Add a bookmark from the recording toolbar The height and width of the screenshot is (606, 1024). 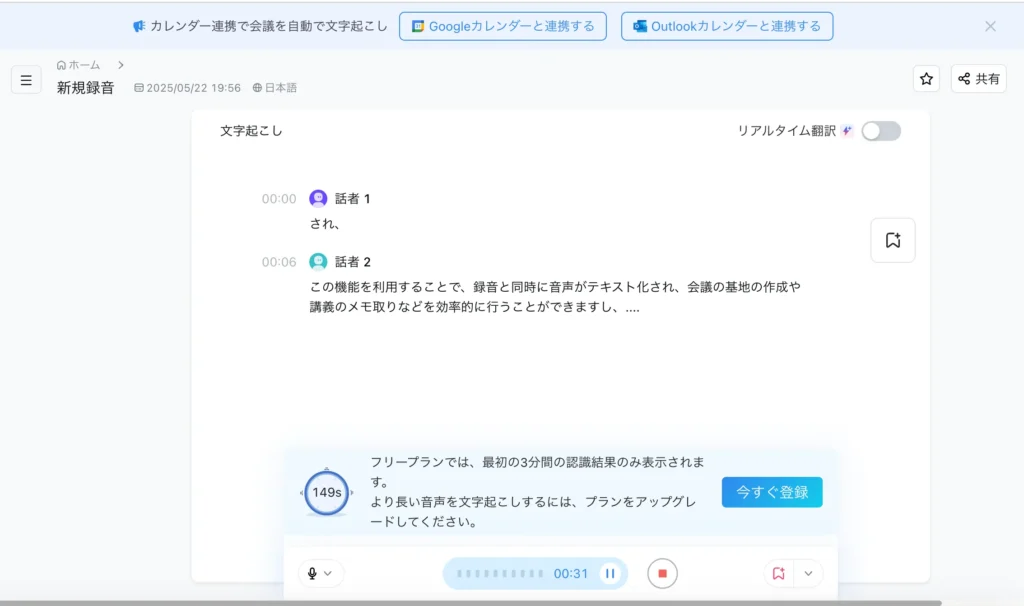(x=779, y=573)
